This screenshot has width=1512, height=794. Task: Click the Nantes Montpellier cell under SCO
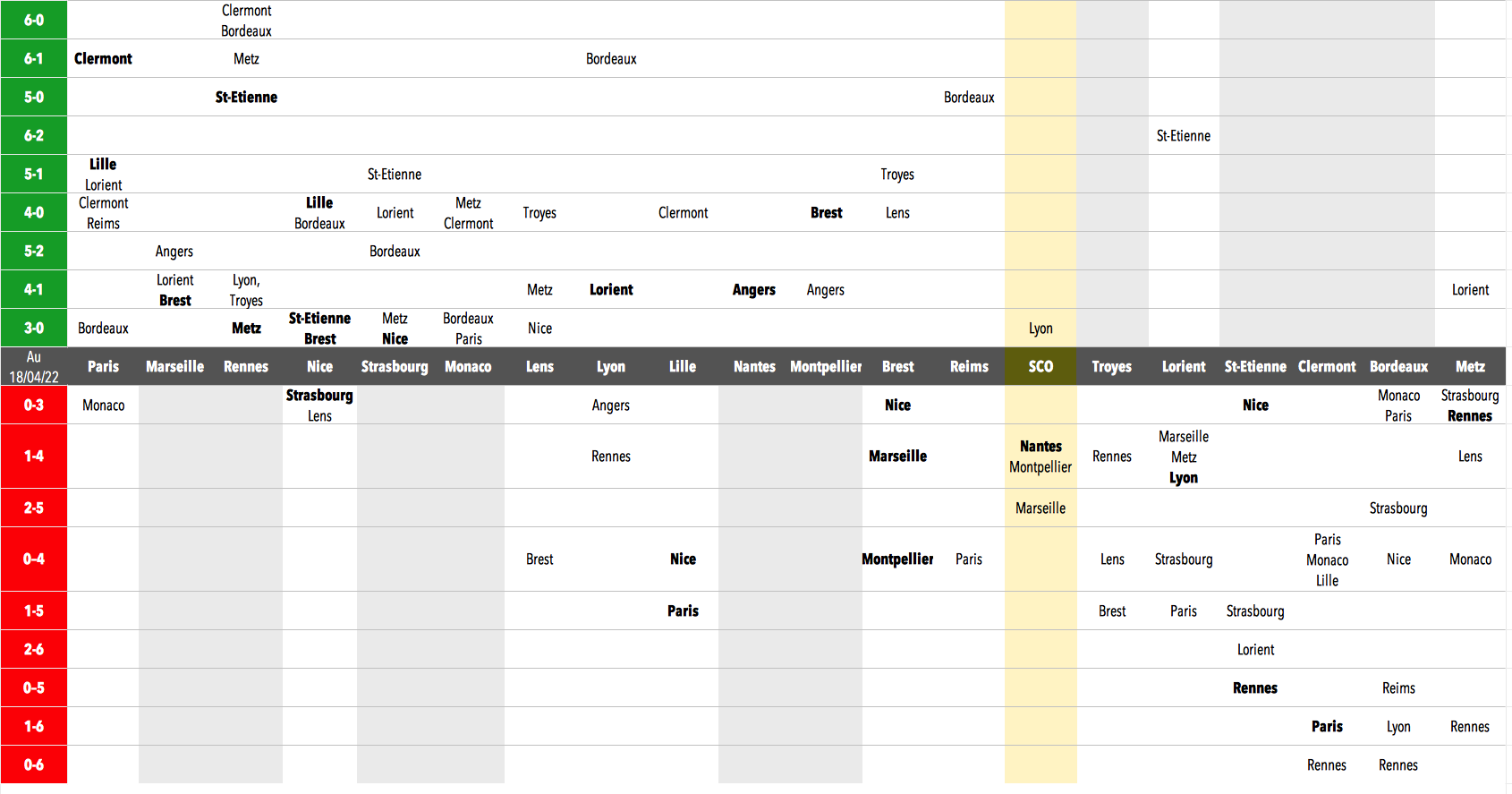click(1041, 456)
